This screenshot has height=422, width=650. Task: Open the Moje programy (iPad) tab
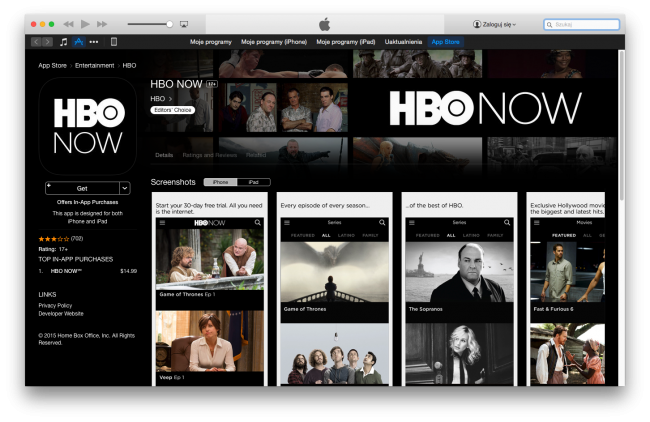pyautogui.click(x=346, y=42)
